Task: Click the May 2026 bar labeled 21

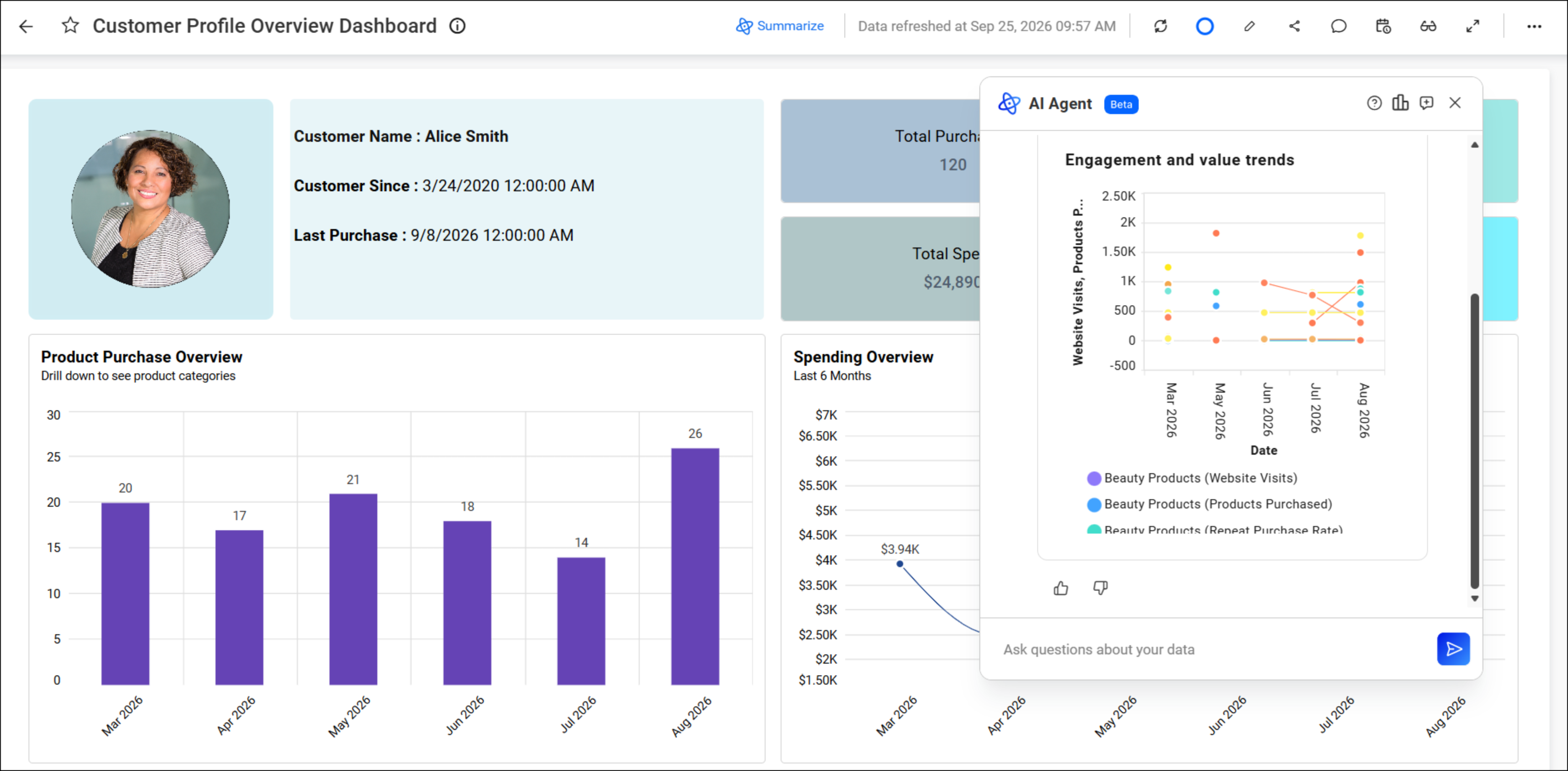Action: coord(353,589)
